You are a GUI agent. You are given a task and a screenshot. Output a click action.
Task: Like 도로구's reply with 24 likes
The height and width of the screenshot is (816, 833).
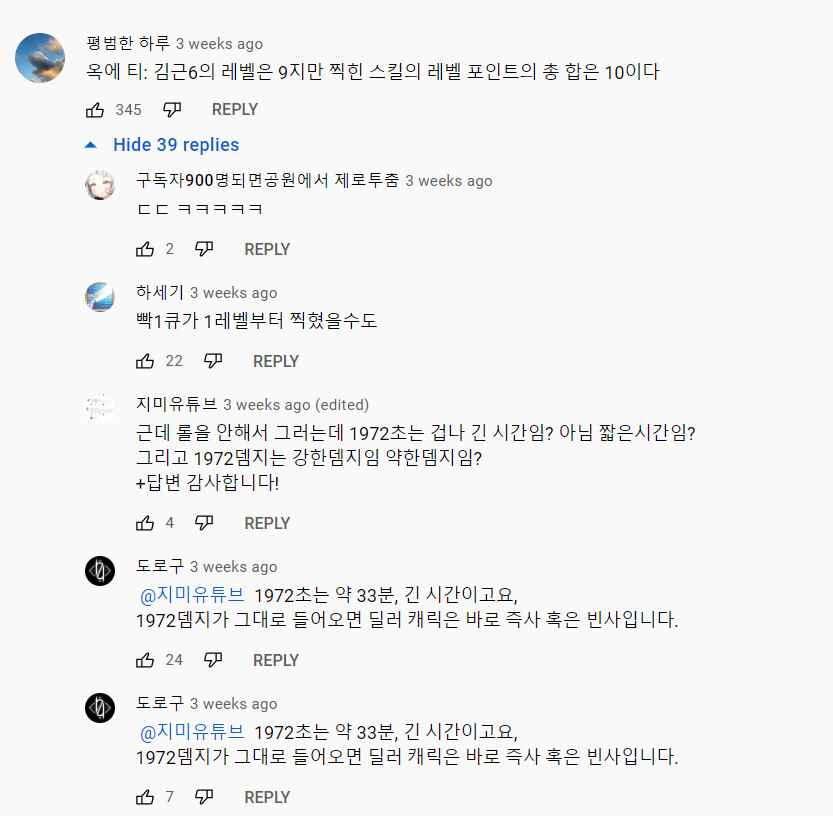coord(145,660)
